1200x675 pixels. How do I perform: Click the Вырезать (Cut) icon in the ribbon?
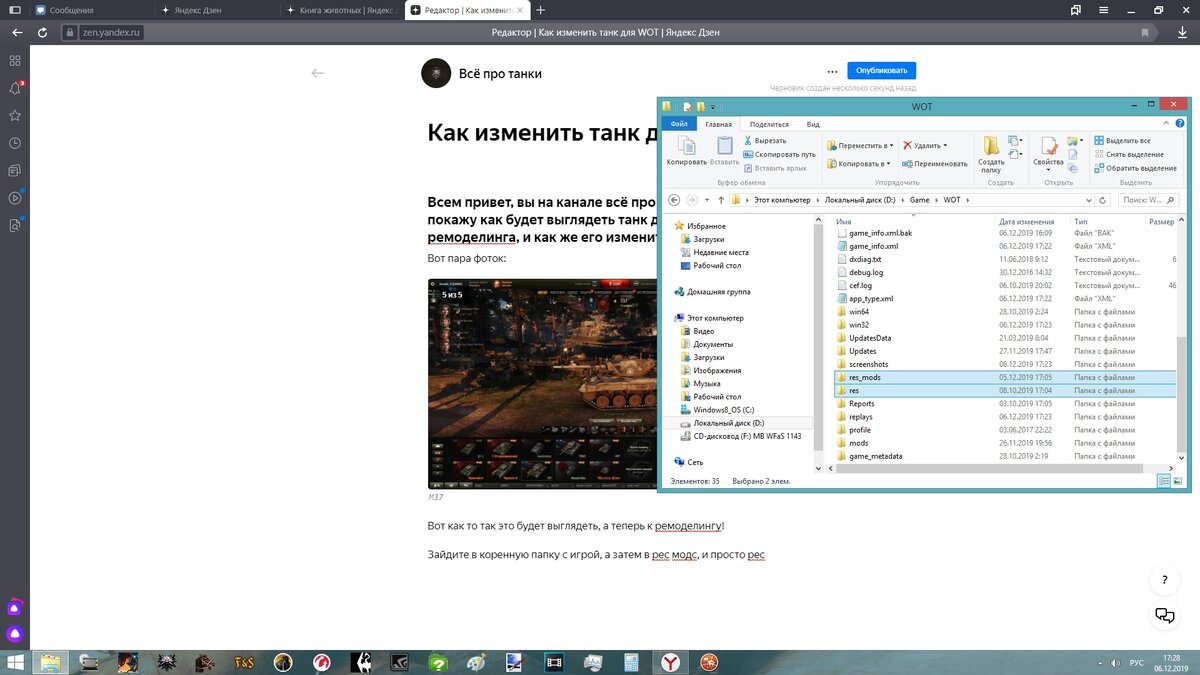click(x=748, y=140)
